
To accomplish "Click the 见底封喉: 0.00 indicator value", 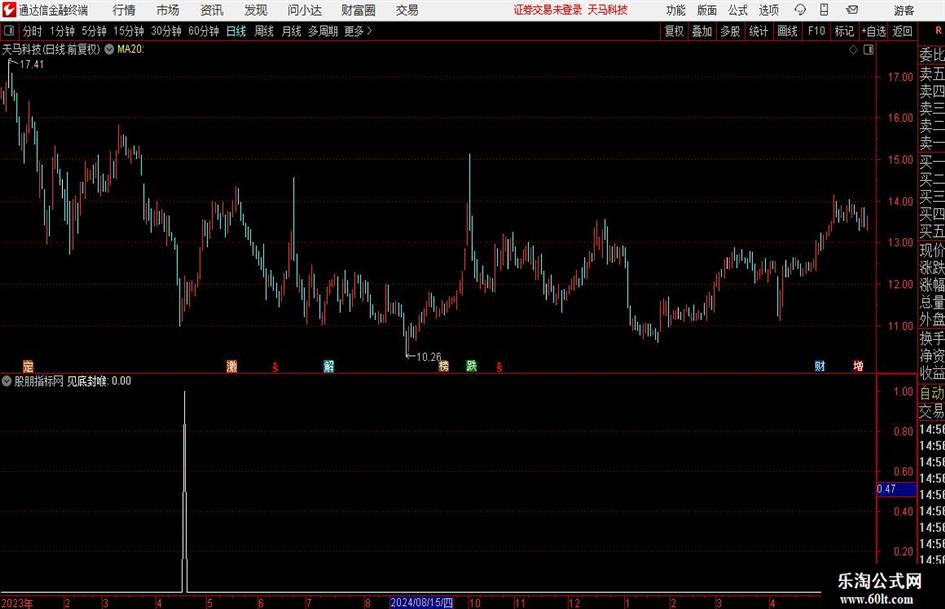I will [99, 381].
